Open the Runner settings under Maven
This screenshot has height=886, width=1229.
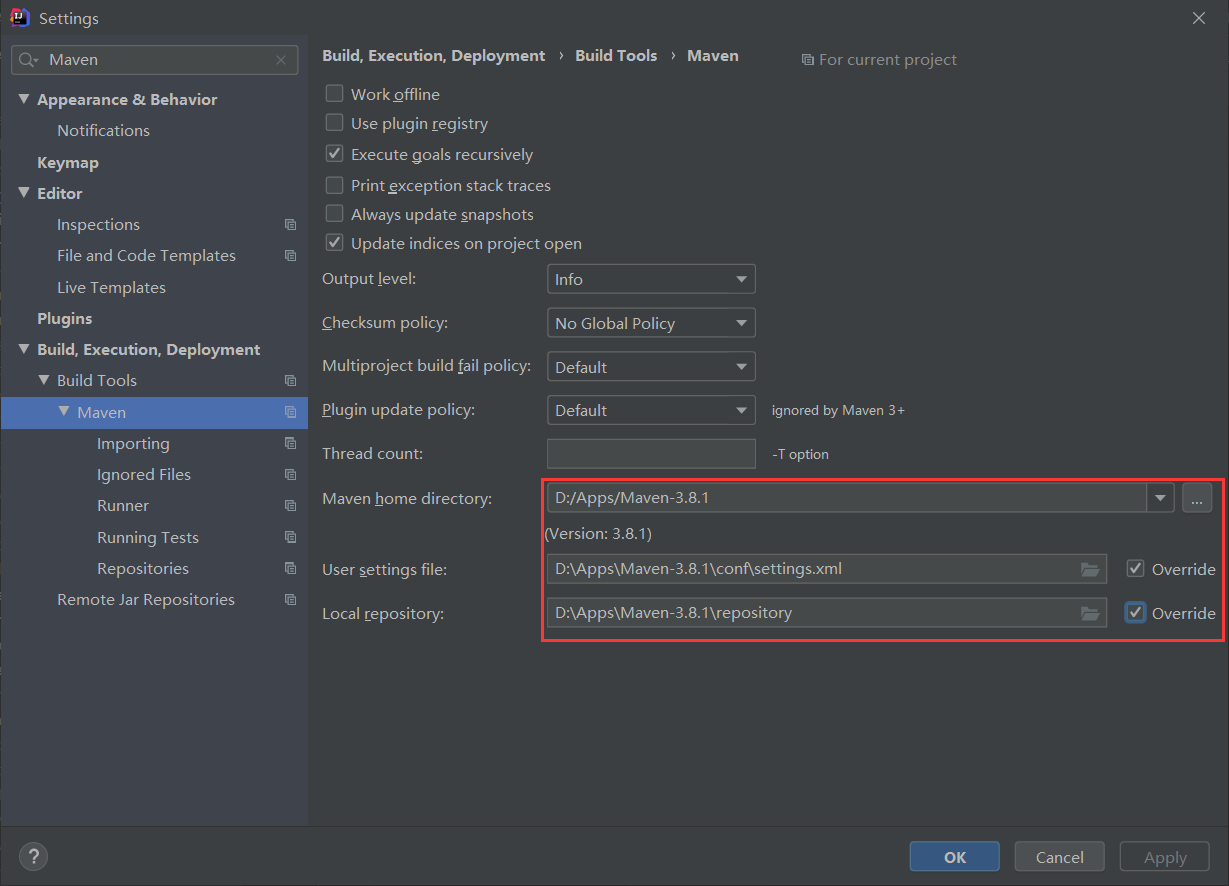click(x=123, y=506)
